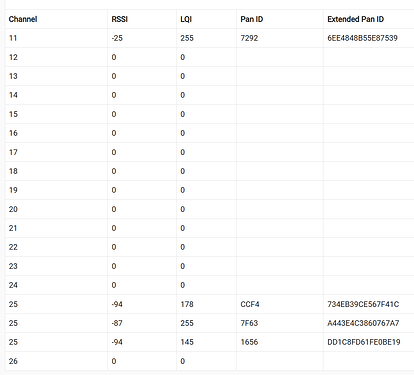Select the row with Pan ID 7F63
414x375 pixels.
(209, 323)
